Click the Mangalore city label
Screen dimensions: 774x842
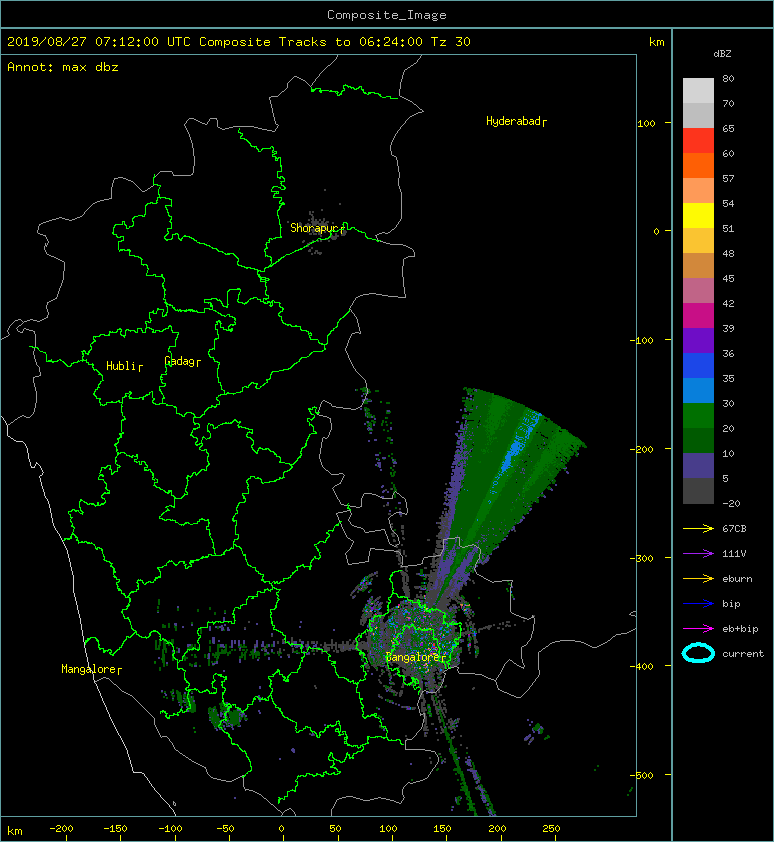[x=88, y=670]
